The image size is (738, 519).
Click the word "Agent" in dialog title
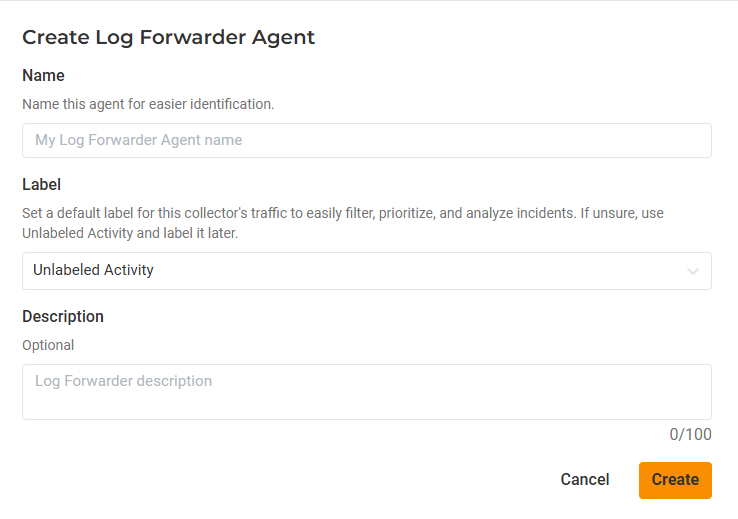point(283,38)
